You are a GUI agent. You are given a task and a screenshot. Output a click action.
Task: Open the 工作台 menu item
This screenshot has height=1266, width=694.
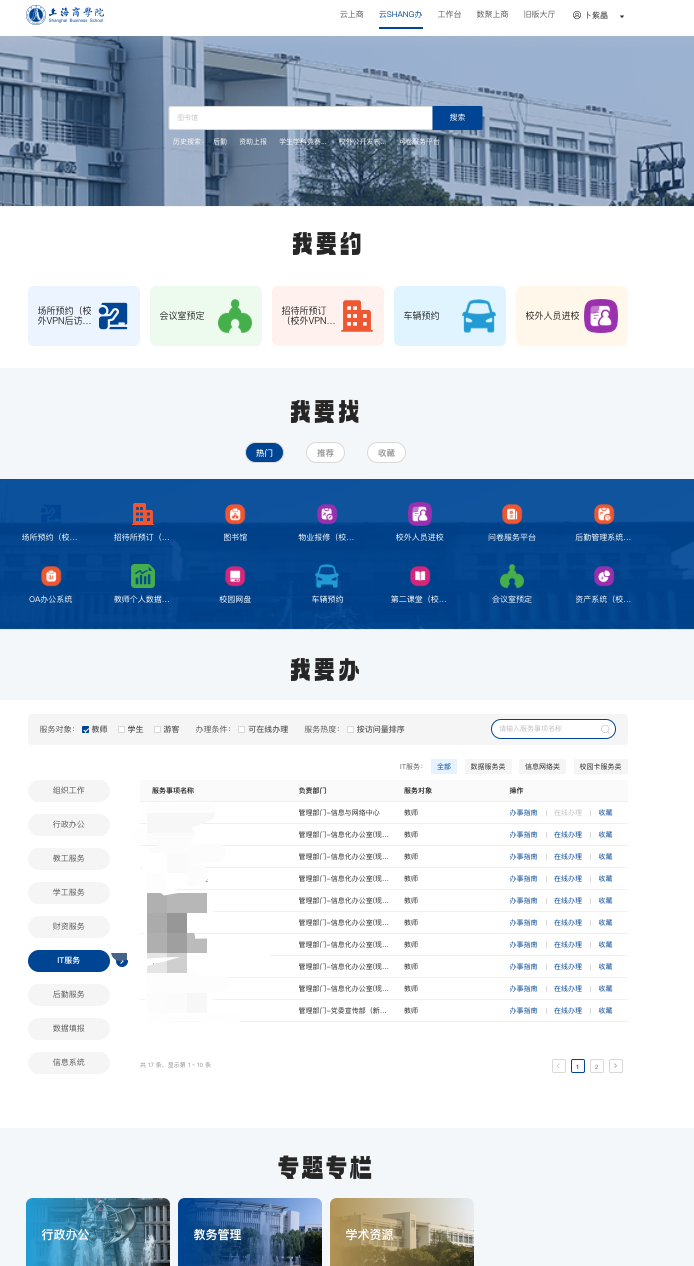click(449, 15)
